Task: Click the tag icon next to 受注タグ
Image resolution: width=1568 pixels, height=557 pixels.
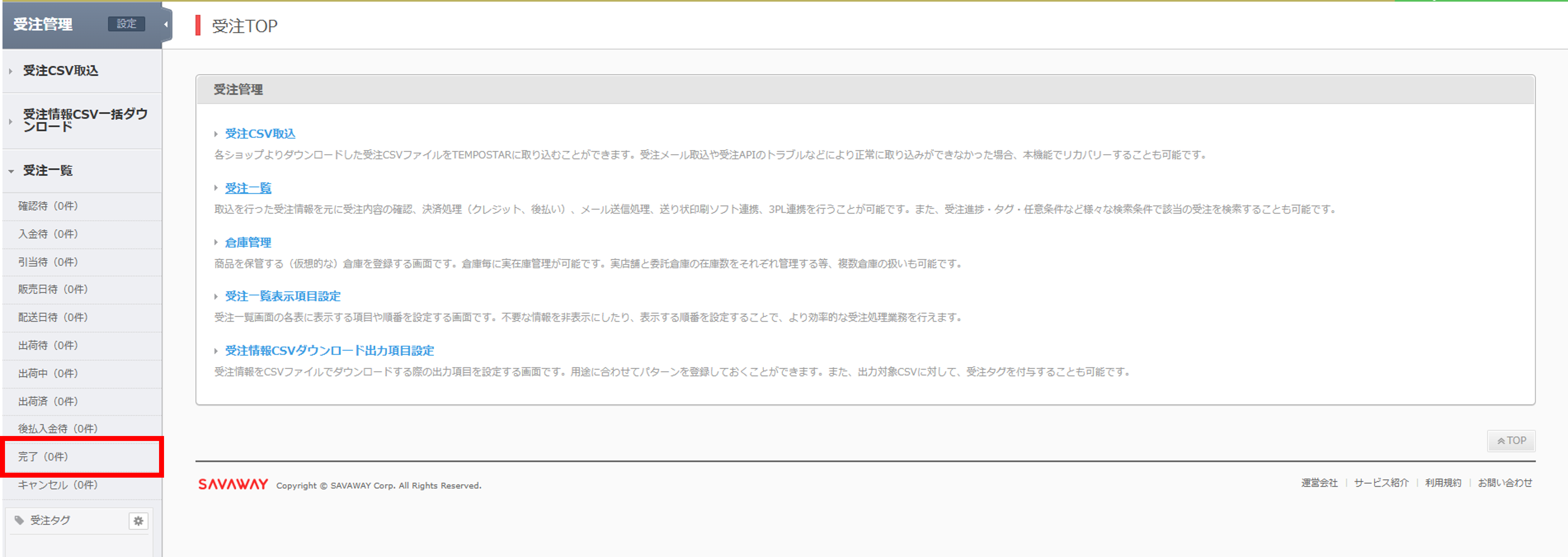Action: (20, 520)
